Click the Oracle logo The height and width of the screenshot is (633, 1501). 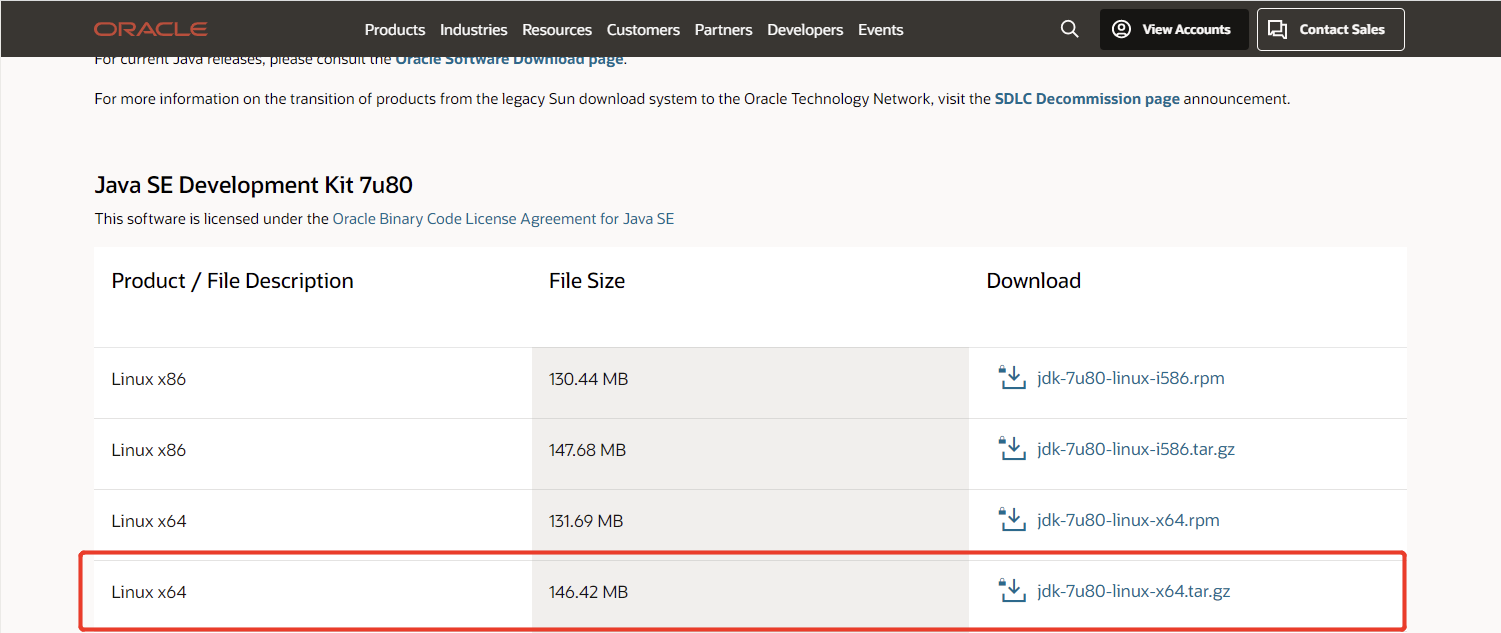pyautogui.click(x=150, y=29)
